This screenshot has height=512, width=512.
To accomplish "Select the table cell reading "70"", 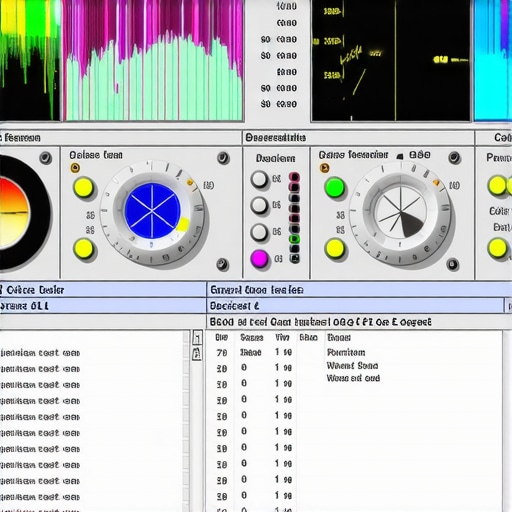I will 222,353.
